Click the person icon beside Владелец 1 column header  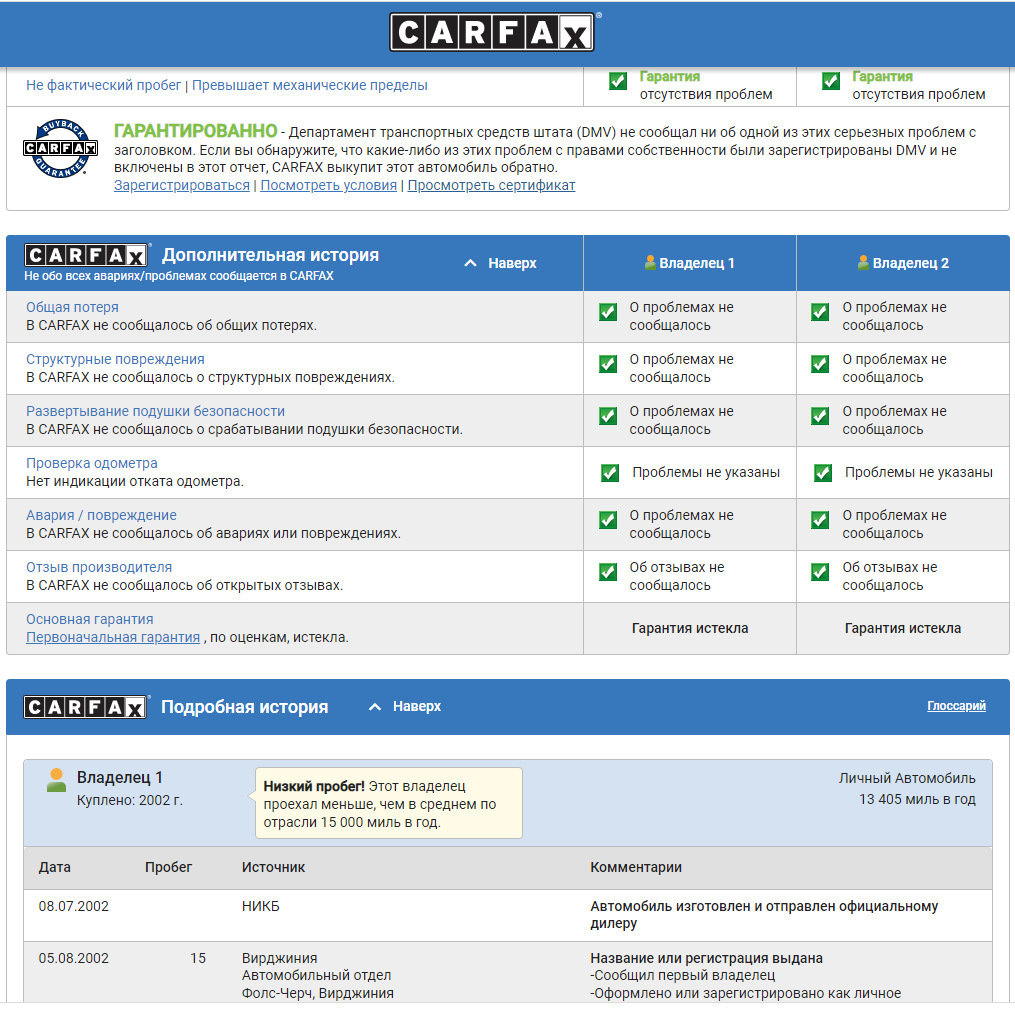[650, 263]
